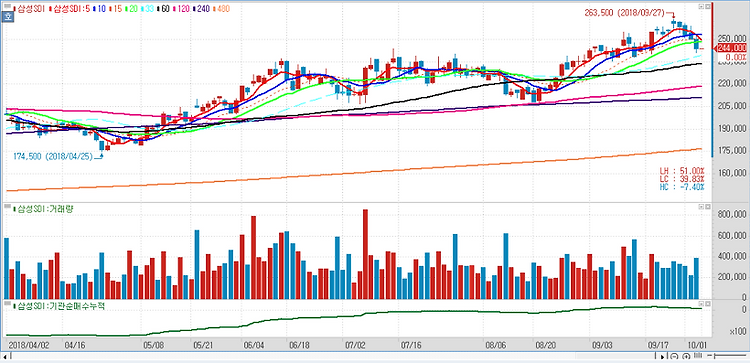Select the 삼성SDI:5 moving average legend
The width and height of the screenshot is (750, 363).
click(x=70, y=9)
